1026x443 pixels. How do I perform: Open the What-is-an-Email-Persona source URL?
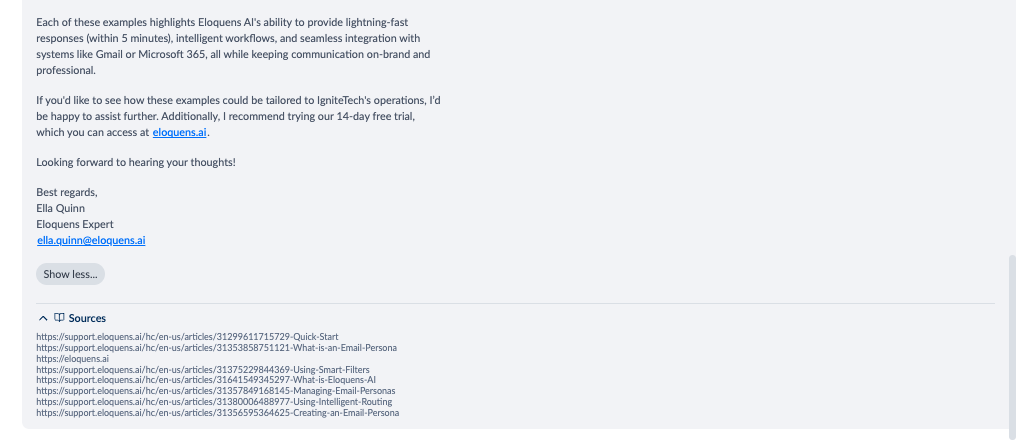[x=217, y=347]
